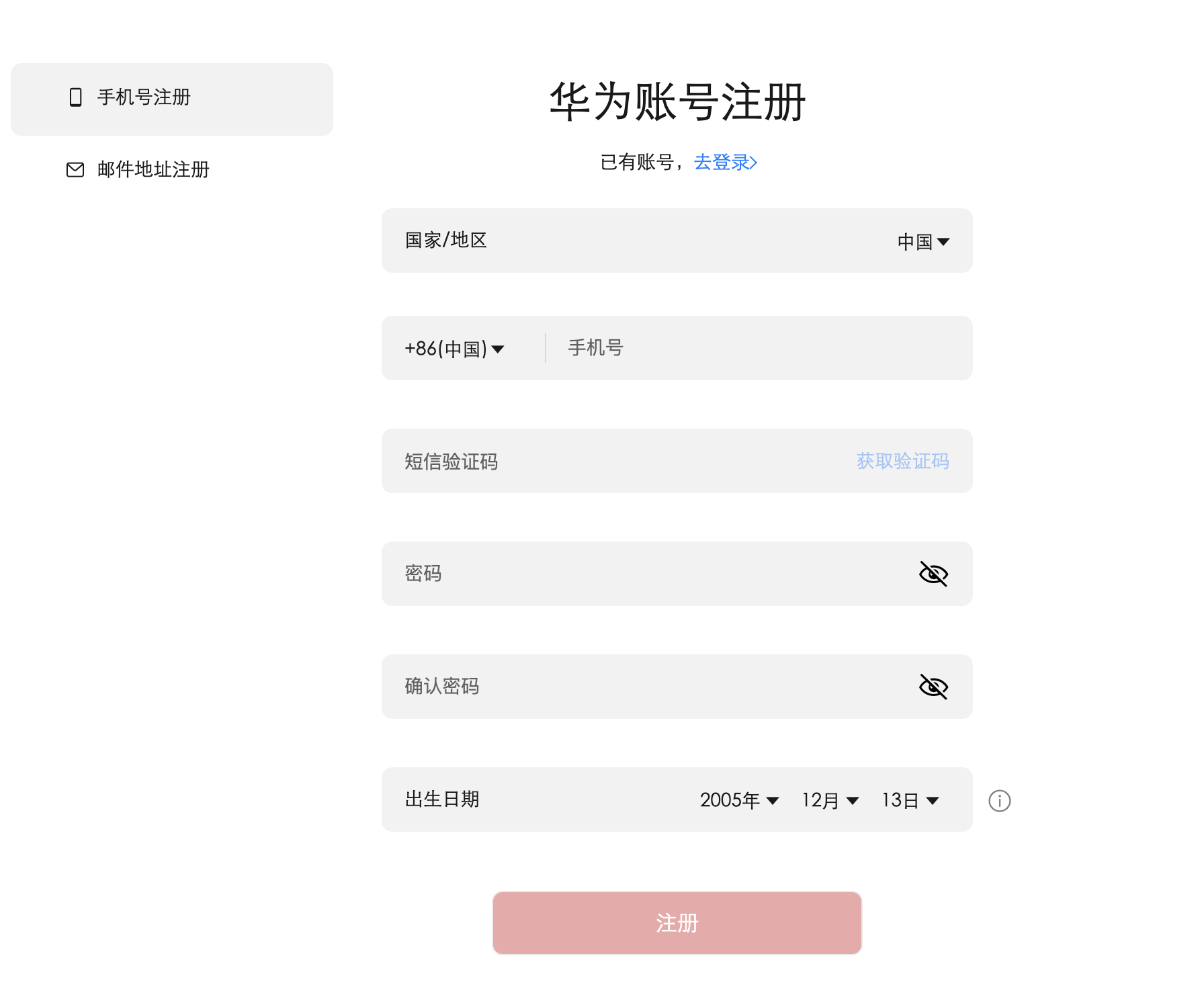Open the 13日 day dropdown
The height and width of the screenshot is (993, 1204).
click(908, 800)
